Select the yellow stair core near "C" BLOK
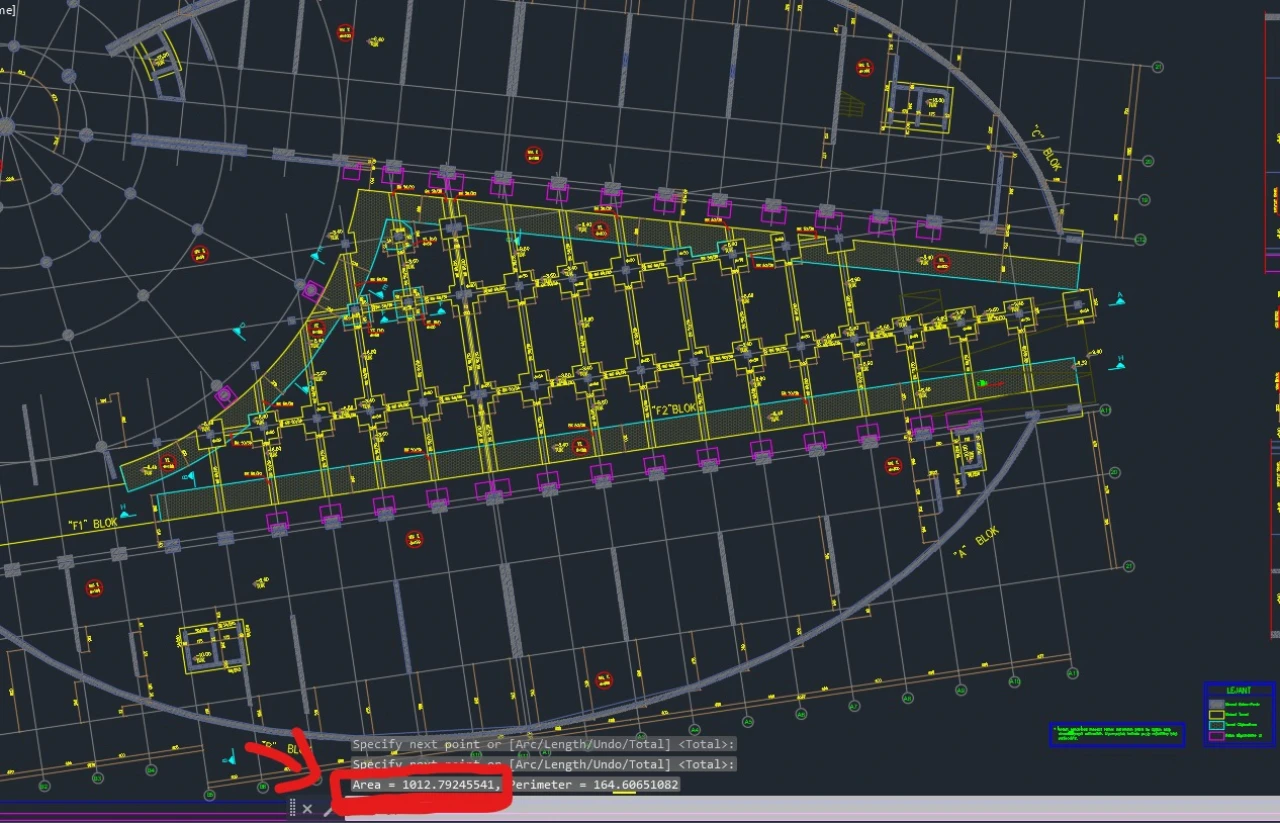This screenshot has height=823, width=1280. coord(917,106)
